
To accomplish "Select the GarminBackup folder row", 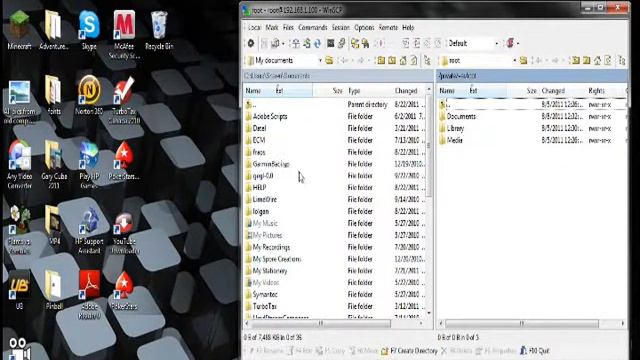I will 335,164.
